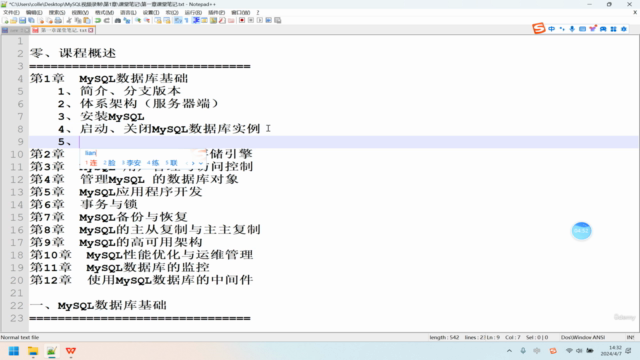Click the Print toolbar icon
The width and height of the screenshot is (640, 360).
click(58, 20)
